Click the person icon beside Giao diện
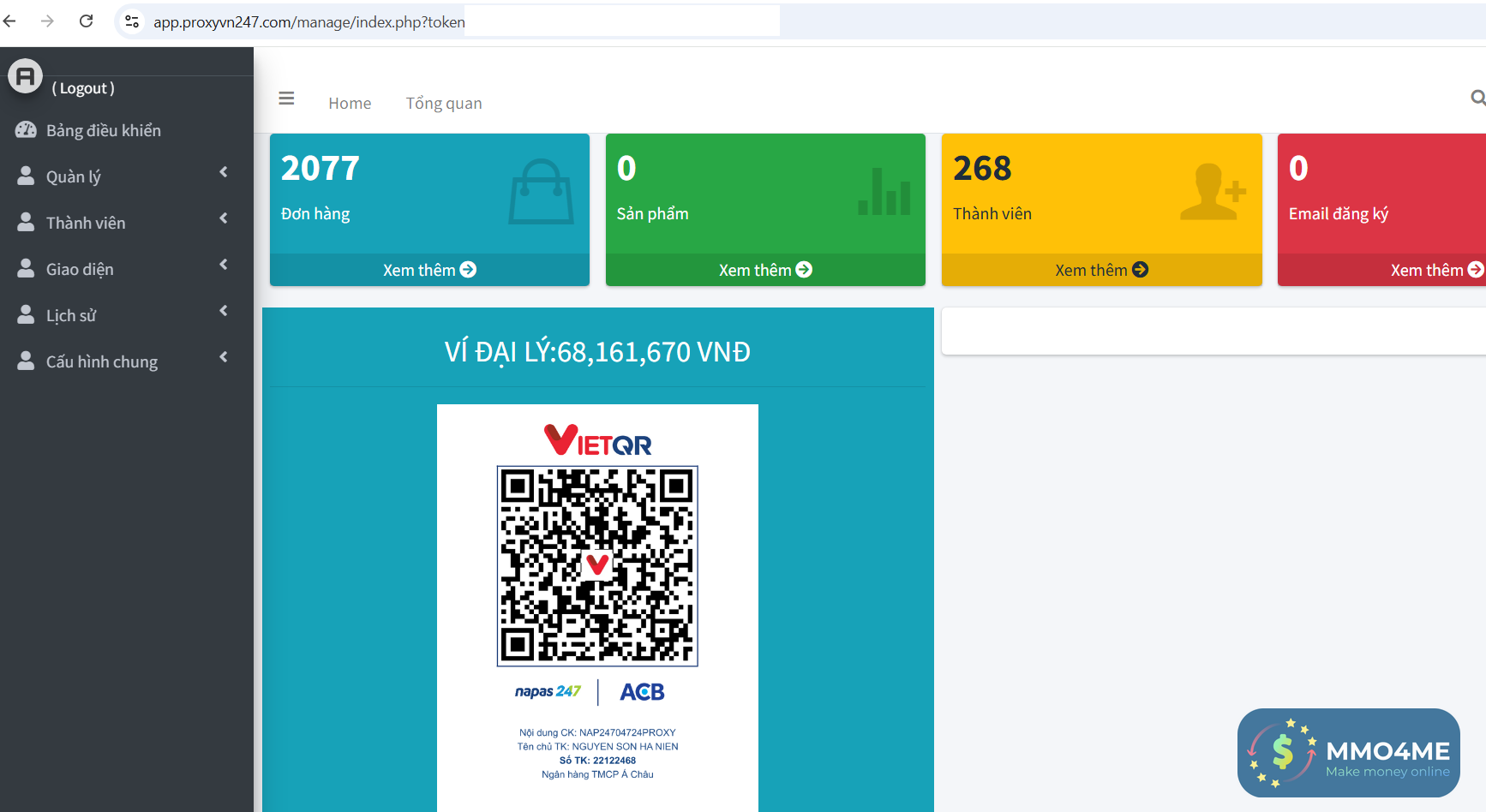The width and height of the screenshot is (1486, 812). (27, 268)
